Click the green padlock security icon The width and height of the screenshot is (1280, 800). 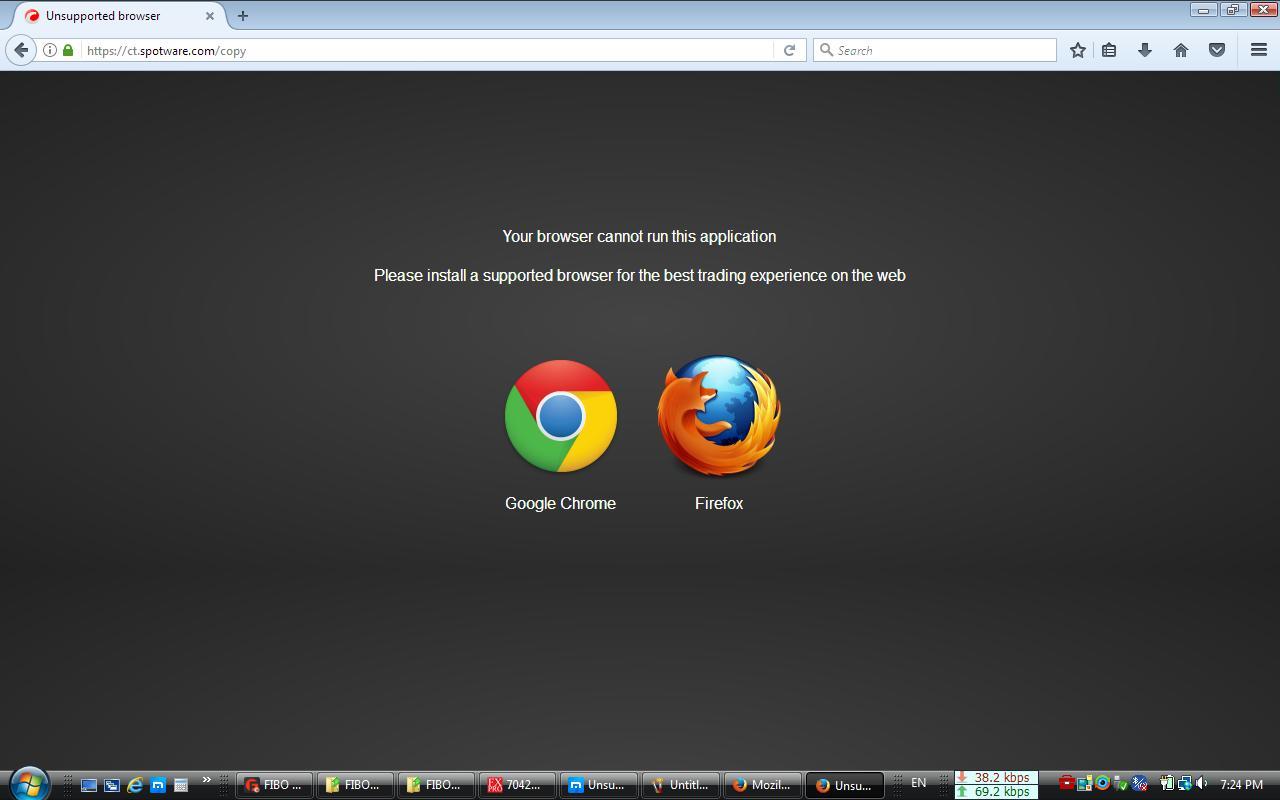[68, 50]
